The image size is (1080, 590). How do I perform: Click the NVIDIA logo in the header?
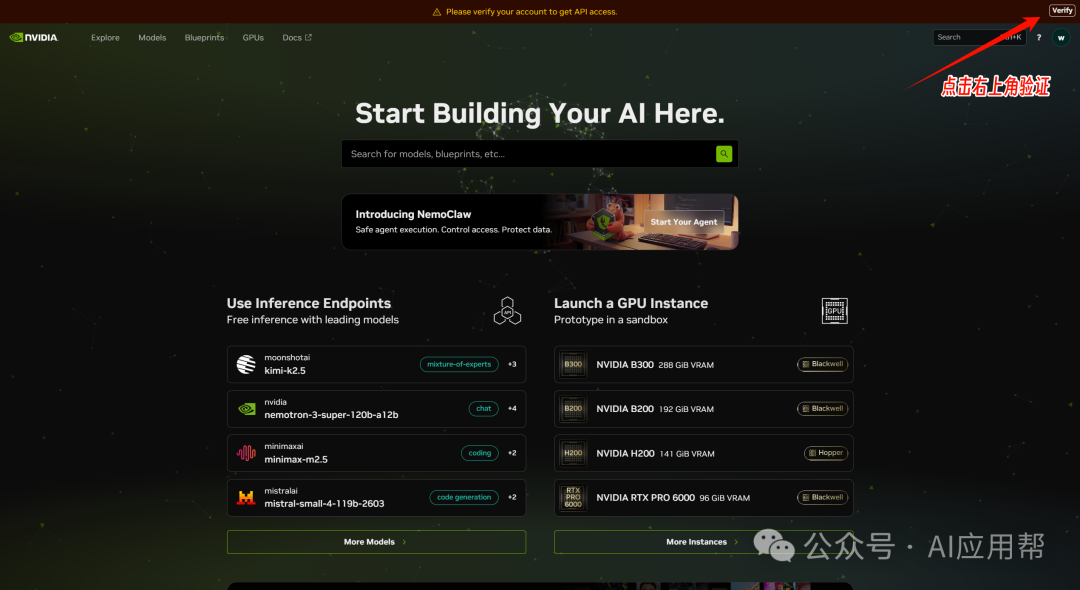click(34, 37)
